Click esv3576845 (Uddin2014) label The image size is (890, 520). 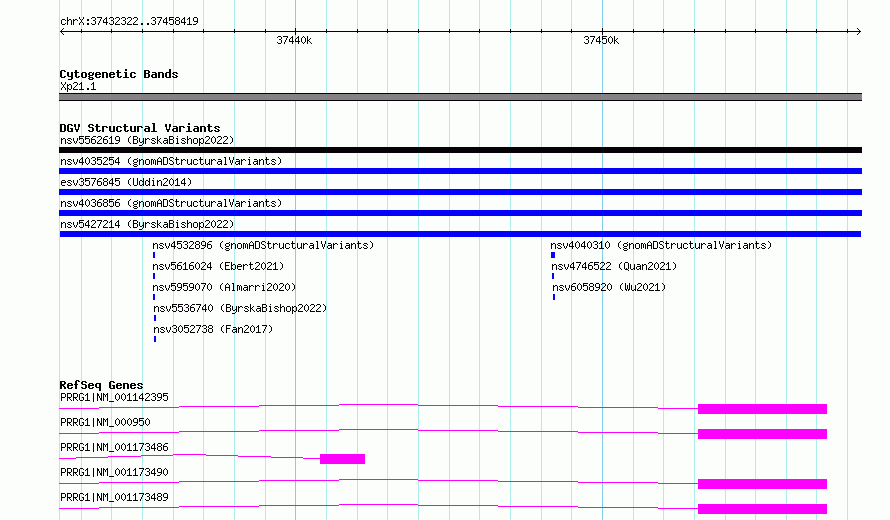coord(126,182)
